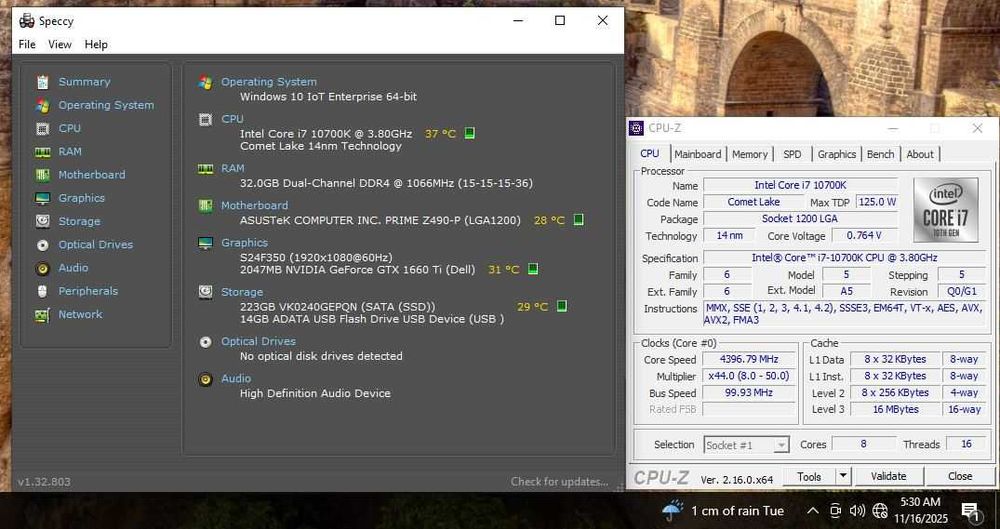Open the View menu in Speccy
The width and height of the screenshot is (1000, 529).
coord(60,44)
